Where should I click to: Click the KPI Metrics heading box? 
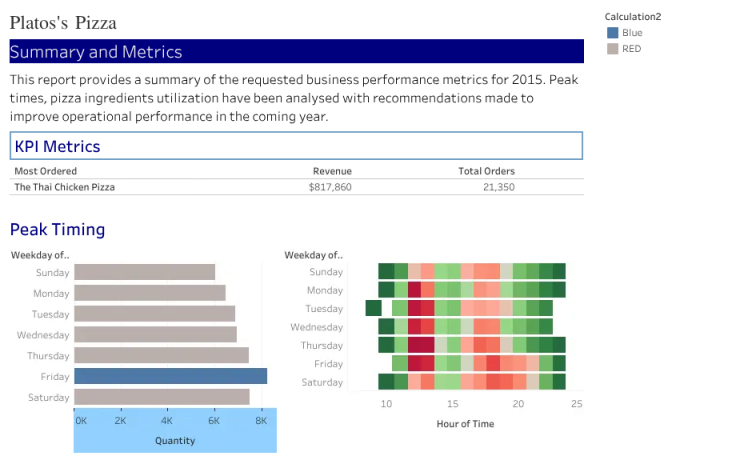tap(296, 146)
